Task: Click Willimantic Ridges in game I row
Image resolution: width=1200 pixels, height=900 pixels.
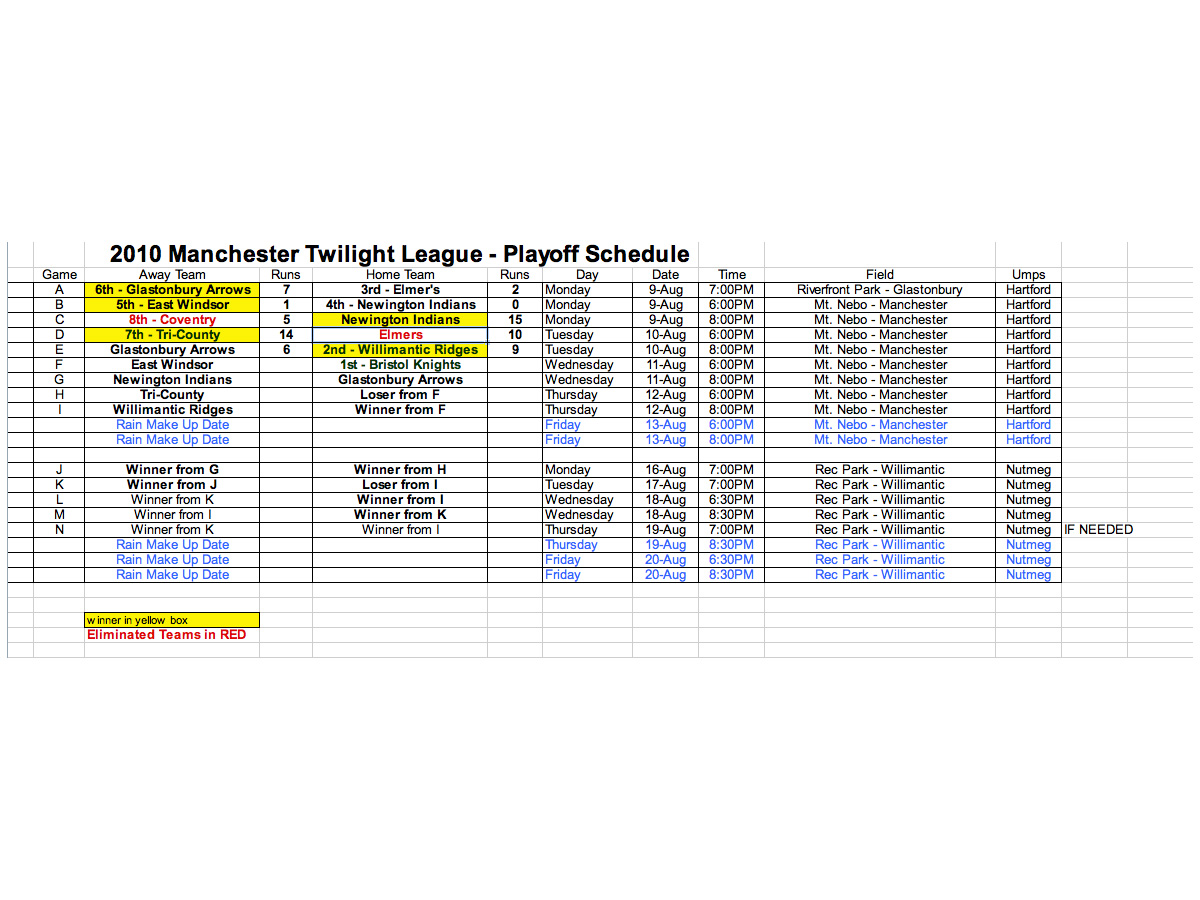Action: tap(172, 409)
